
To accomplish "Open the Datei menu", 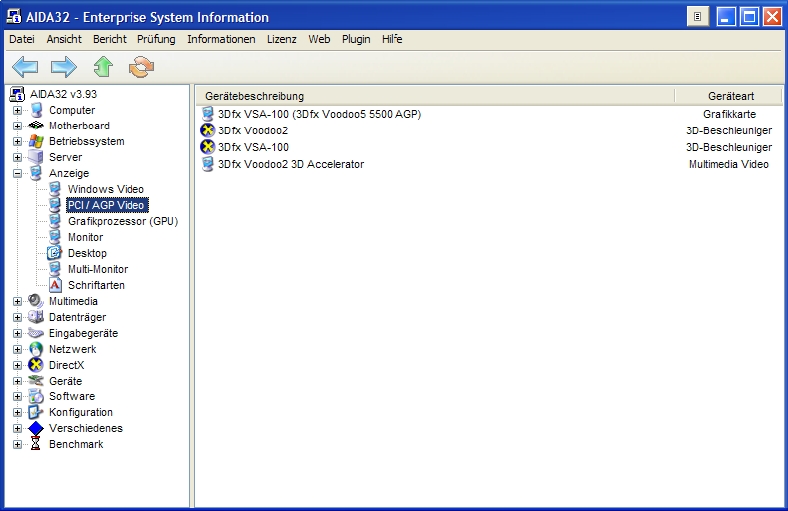I will (x=22, y=39).
